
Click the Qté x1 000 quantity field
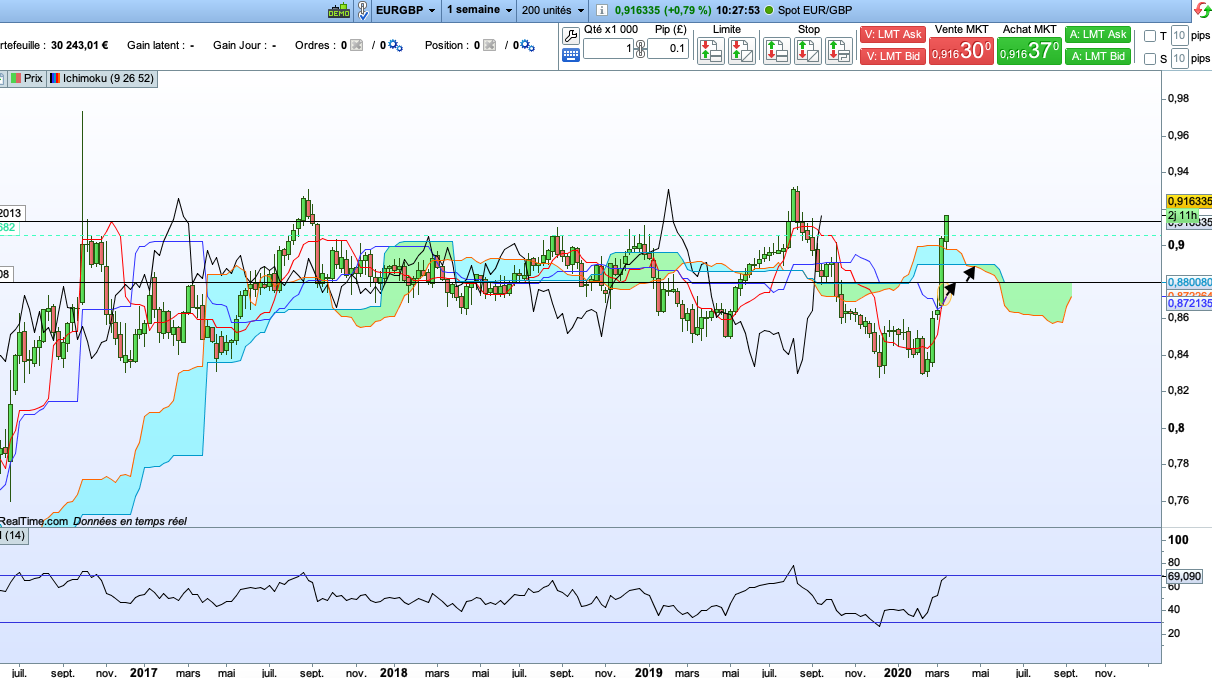pos(608,49)
